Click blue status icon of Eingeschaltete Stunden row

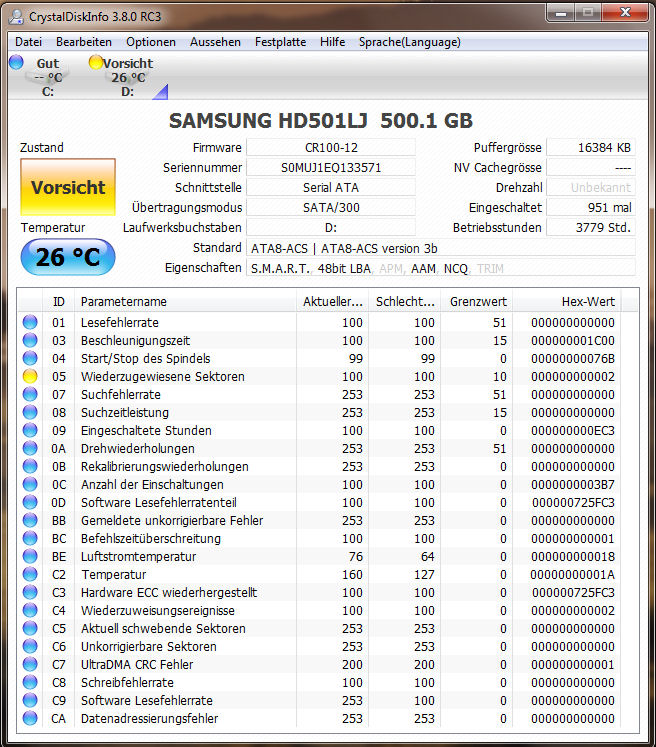point(30,430)
